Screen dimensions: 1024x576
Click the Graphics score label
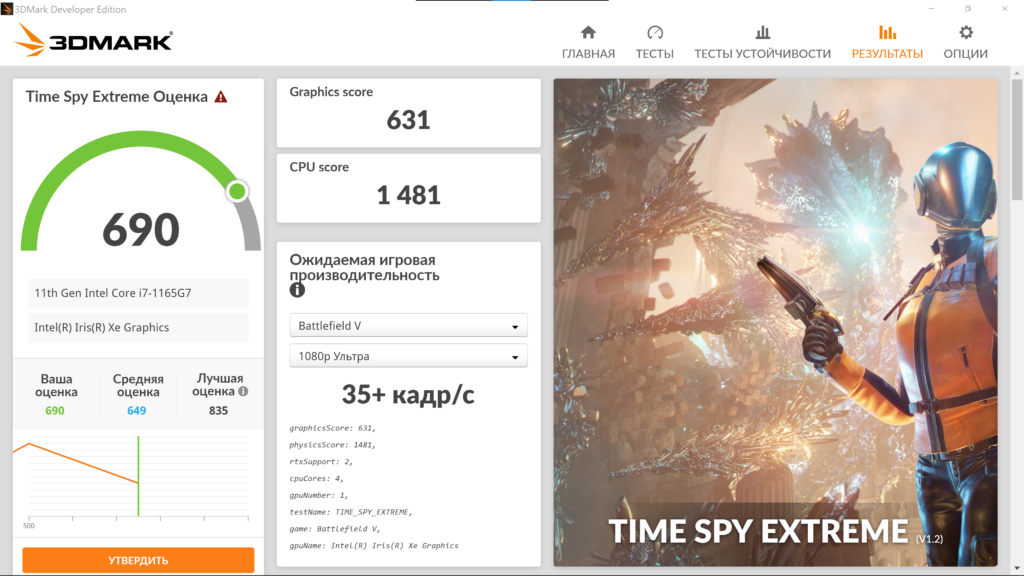[x=331, y=92]
